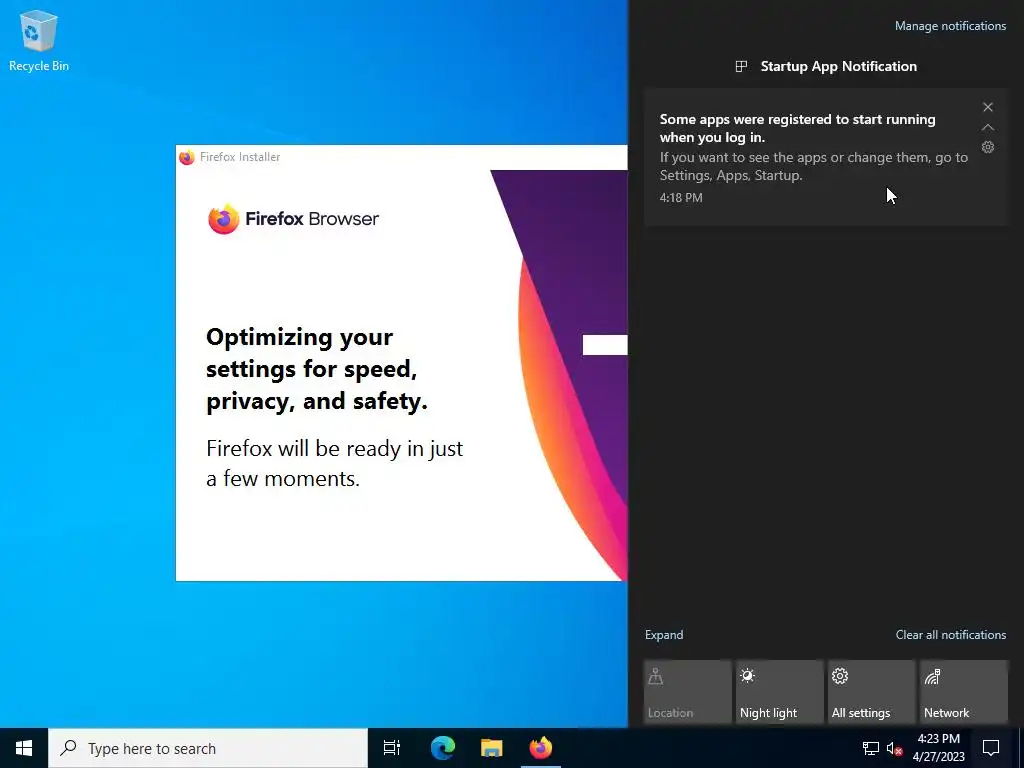Click the 4:18 PM notification timestamp
Screen dimensions: 1024x768
click(681, 197)
